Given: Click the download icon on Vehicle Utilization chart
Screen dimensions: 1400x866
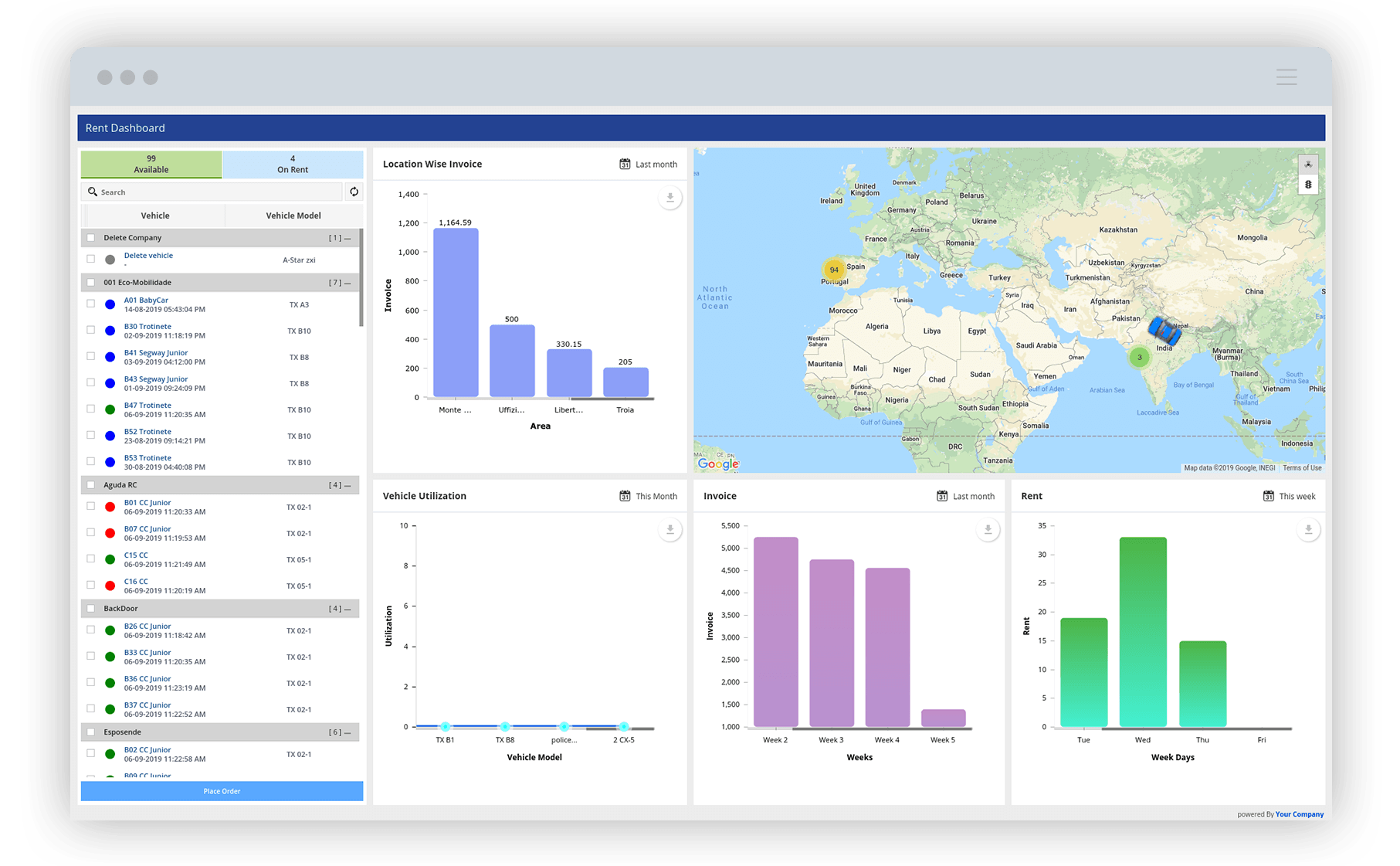Looking at the screenshot, I should [x=669, y=530].
